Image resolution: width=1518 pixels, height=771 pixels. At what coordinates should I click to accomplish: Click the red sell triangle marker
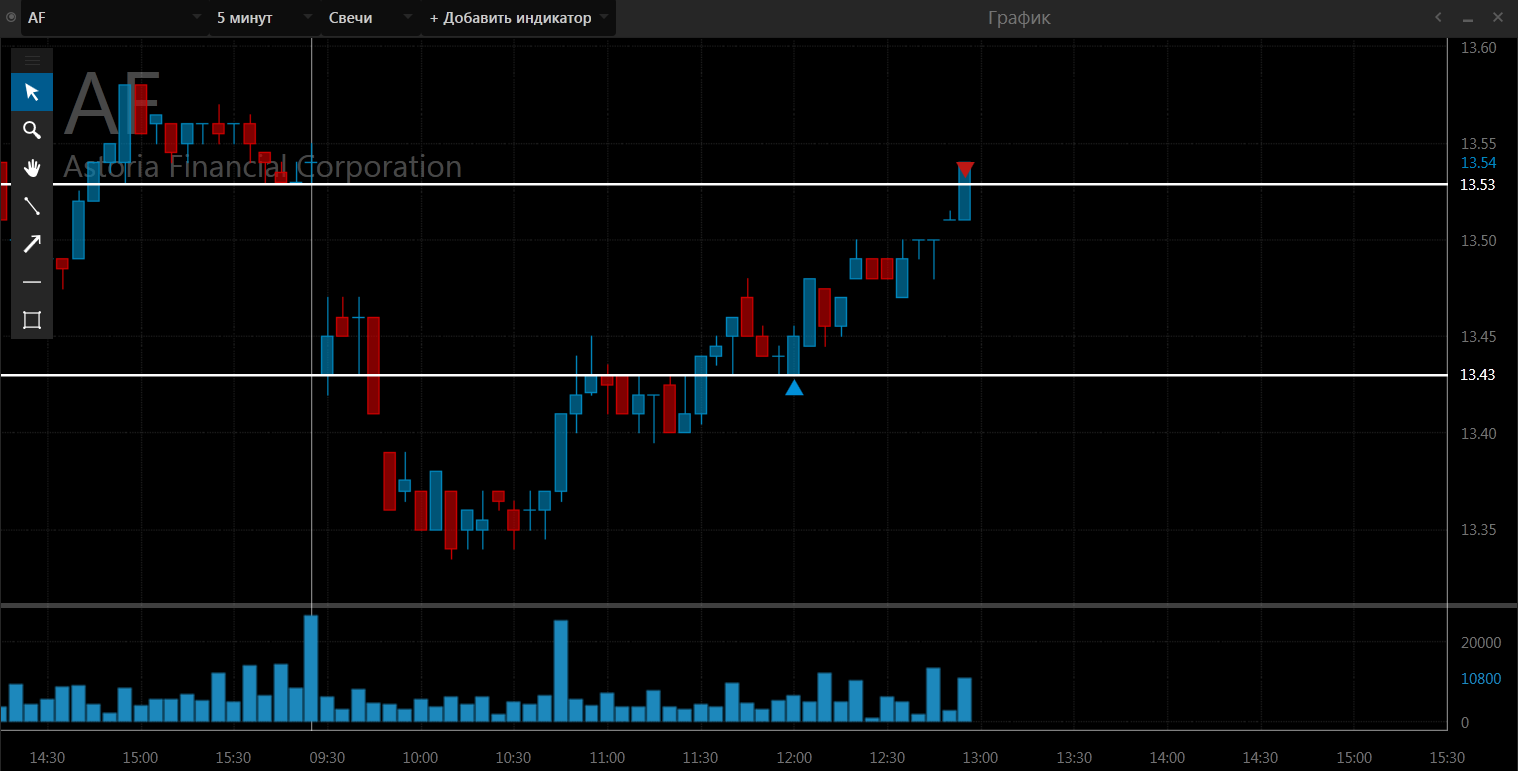point(965,169)
